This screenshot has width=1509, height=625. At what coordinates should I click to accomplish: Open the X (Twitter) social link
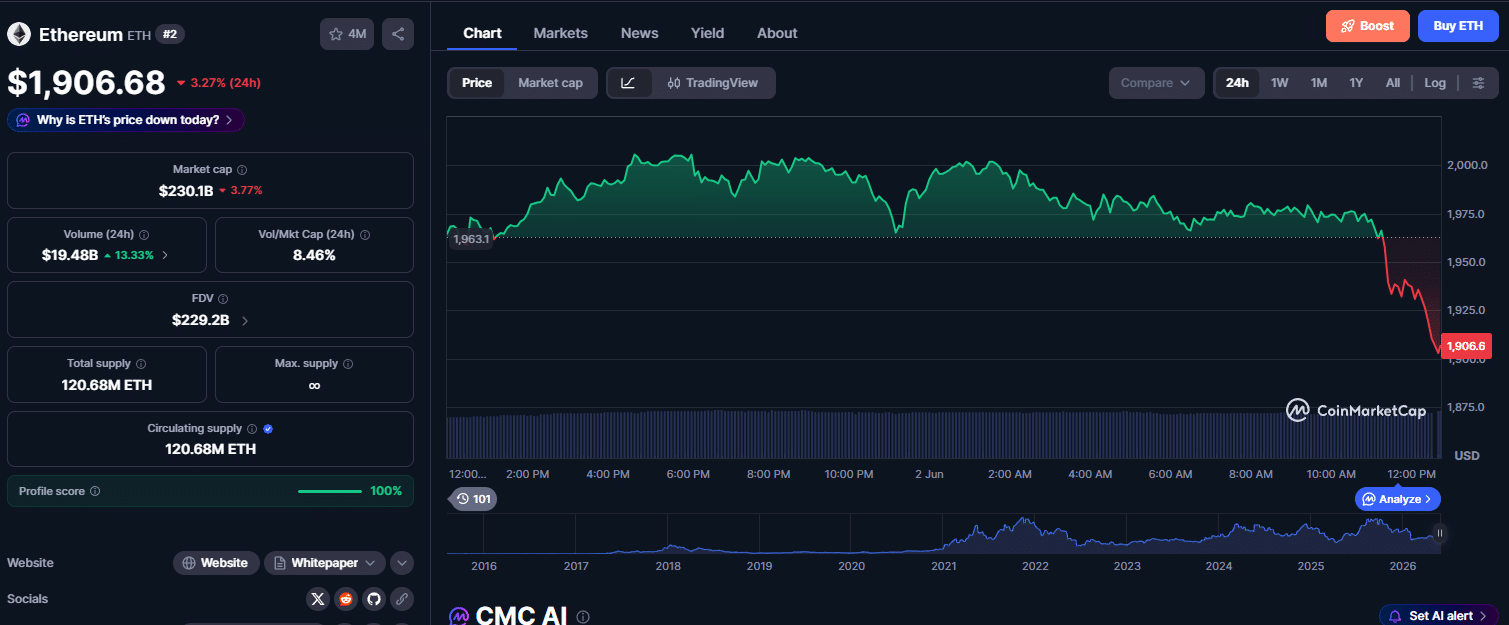318,599
